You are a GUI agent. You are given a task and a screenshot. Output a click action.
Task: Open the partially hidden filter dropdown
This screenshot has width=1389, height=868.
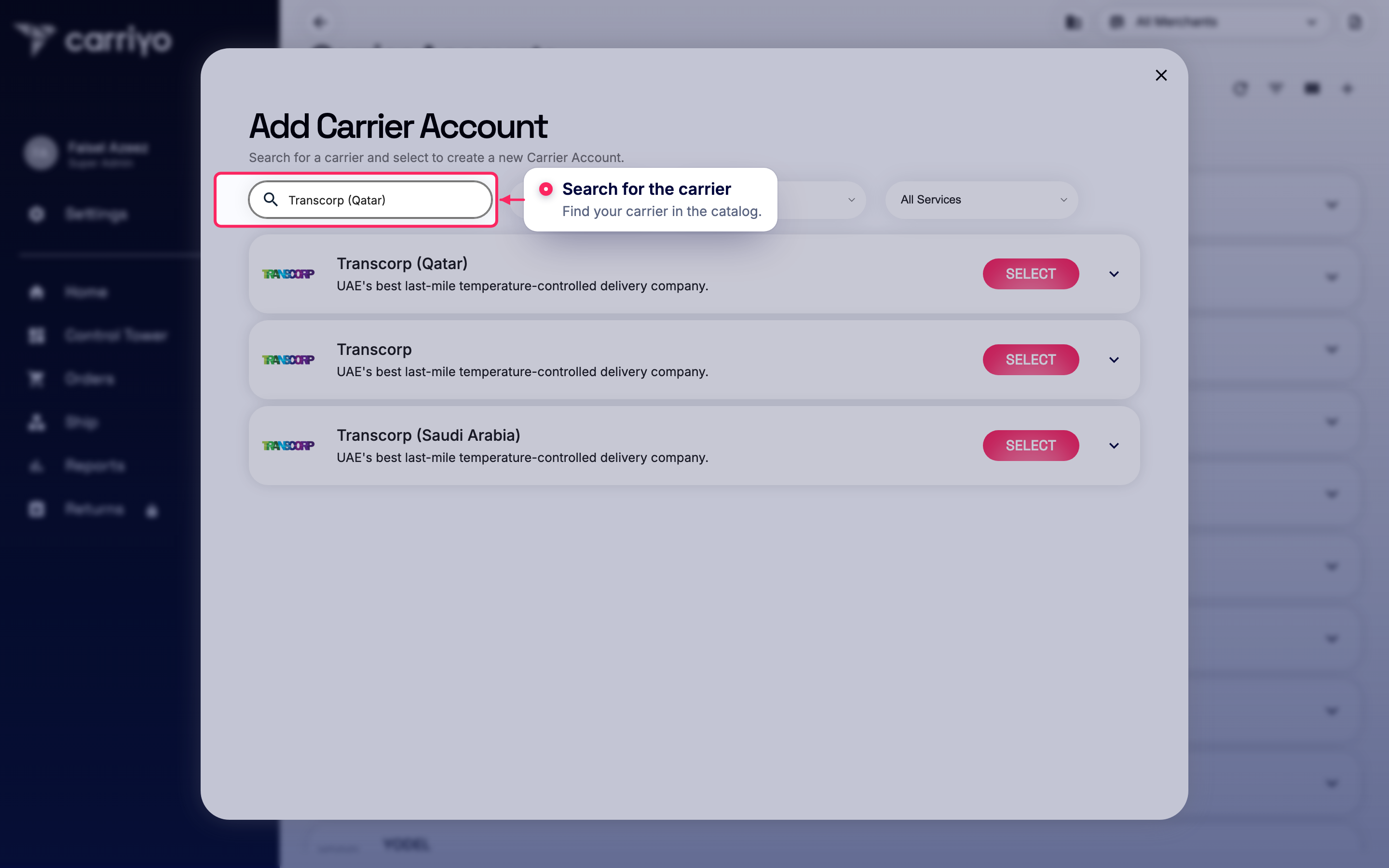tap(822, 200)
